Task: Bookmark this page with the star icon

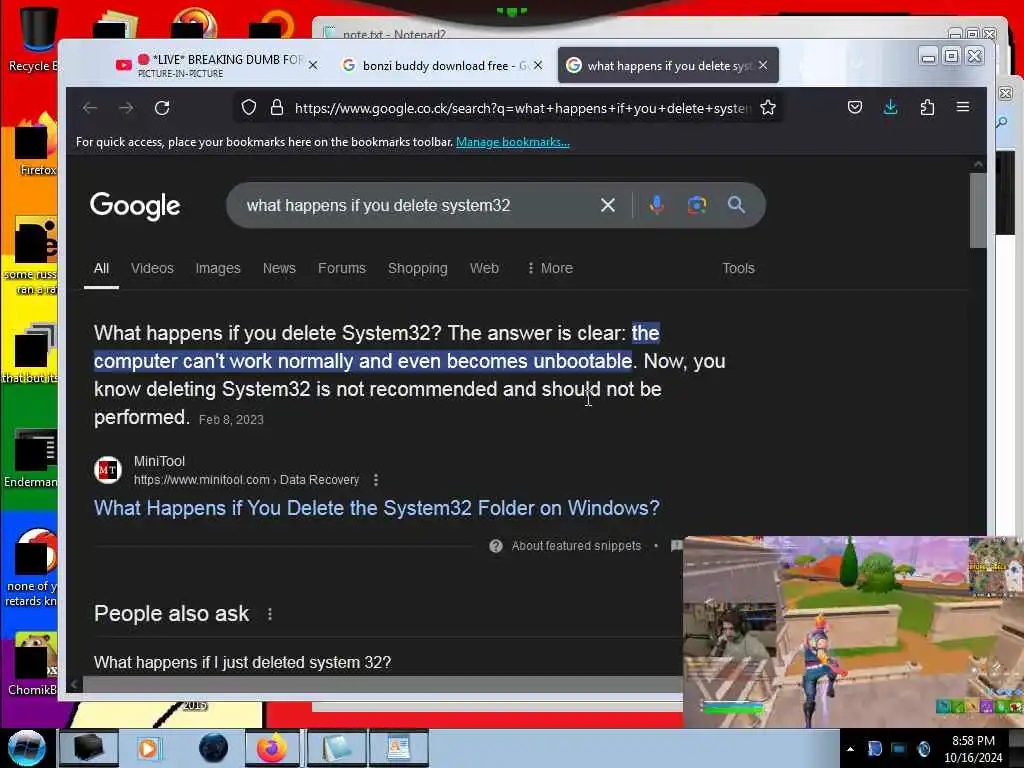Action: click(x=768, y=108)
